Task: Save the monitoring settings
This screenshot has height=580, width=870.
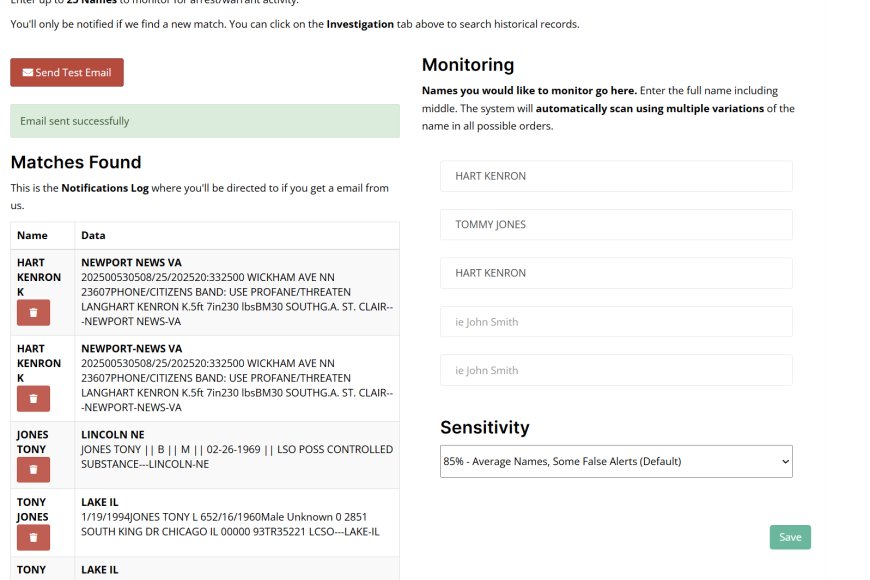Action: pos(790,537)
